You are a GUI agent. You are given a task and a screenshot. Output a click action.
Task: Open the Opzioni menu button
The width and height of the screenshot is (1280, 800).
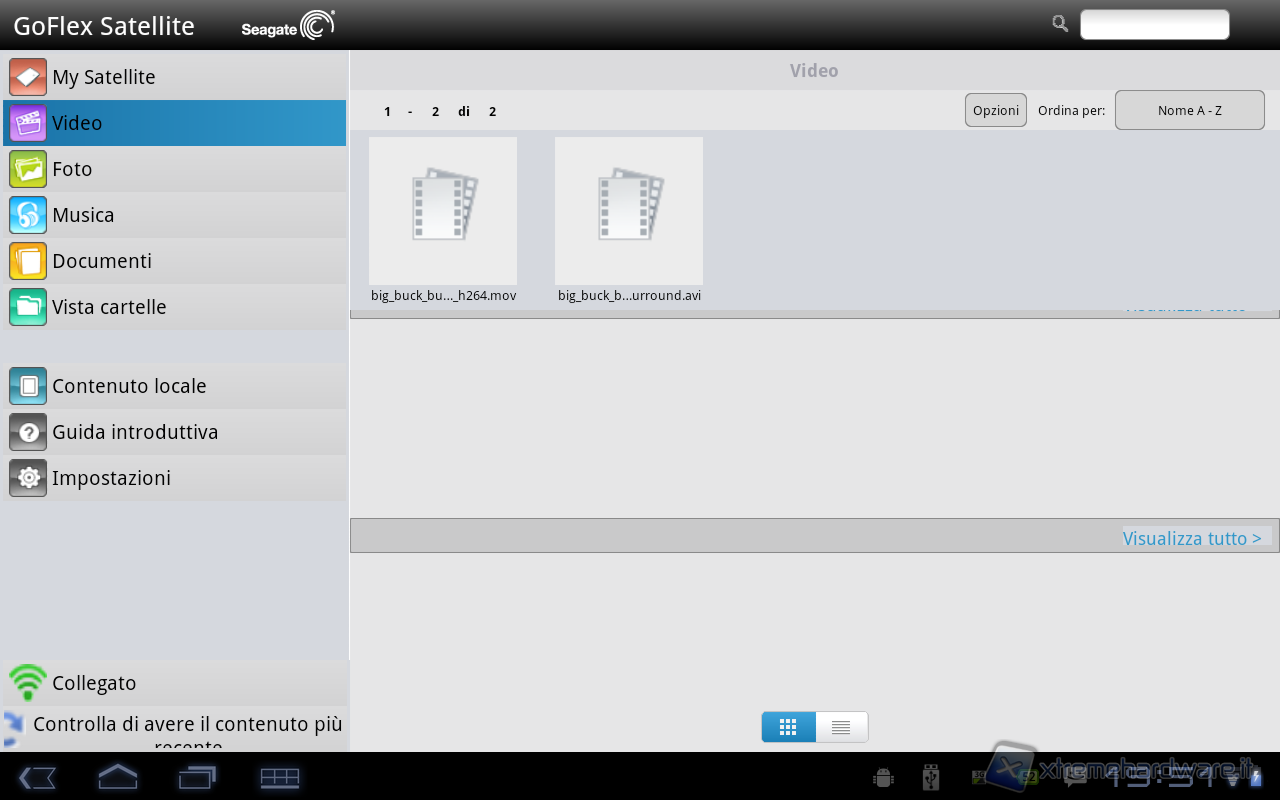(995, 110)
